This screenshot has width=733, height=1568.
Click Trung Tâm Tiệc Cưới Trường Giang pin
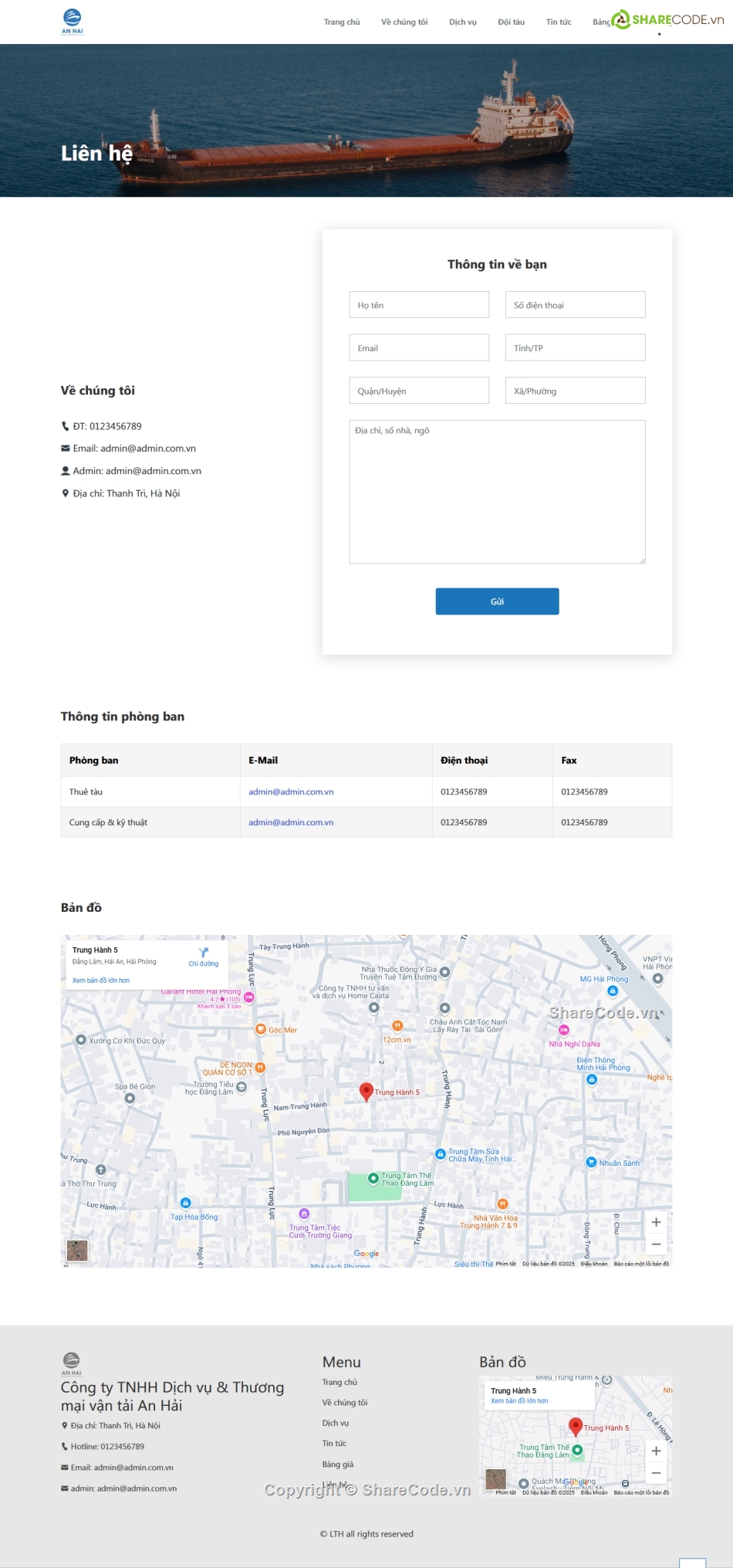coord(304,1214)
